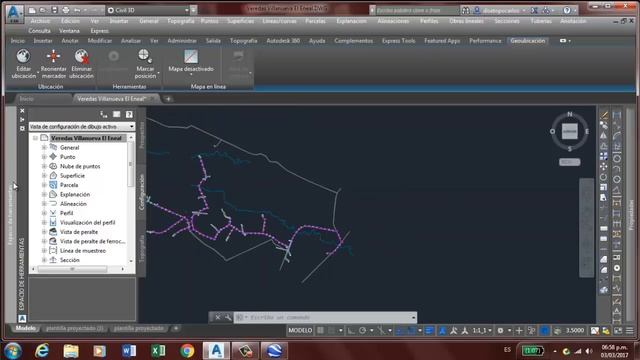The height and width of the screenshot is (360, 640).
Task: Click the ViewCube top face
Action: (569, 131)
